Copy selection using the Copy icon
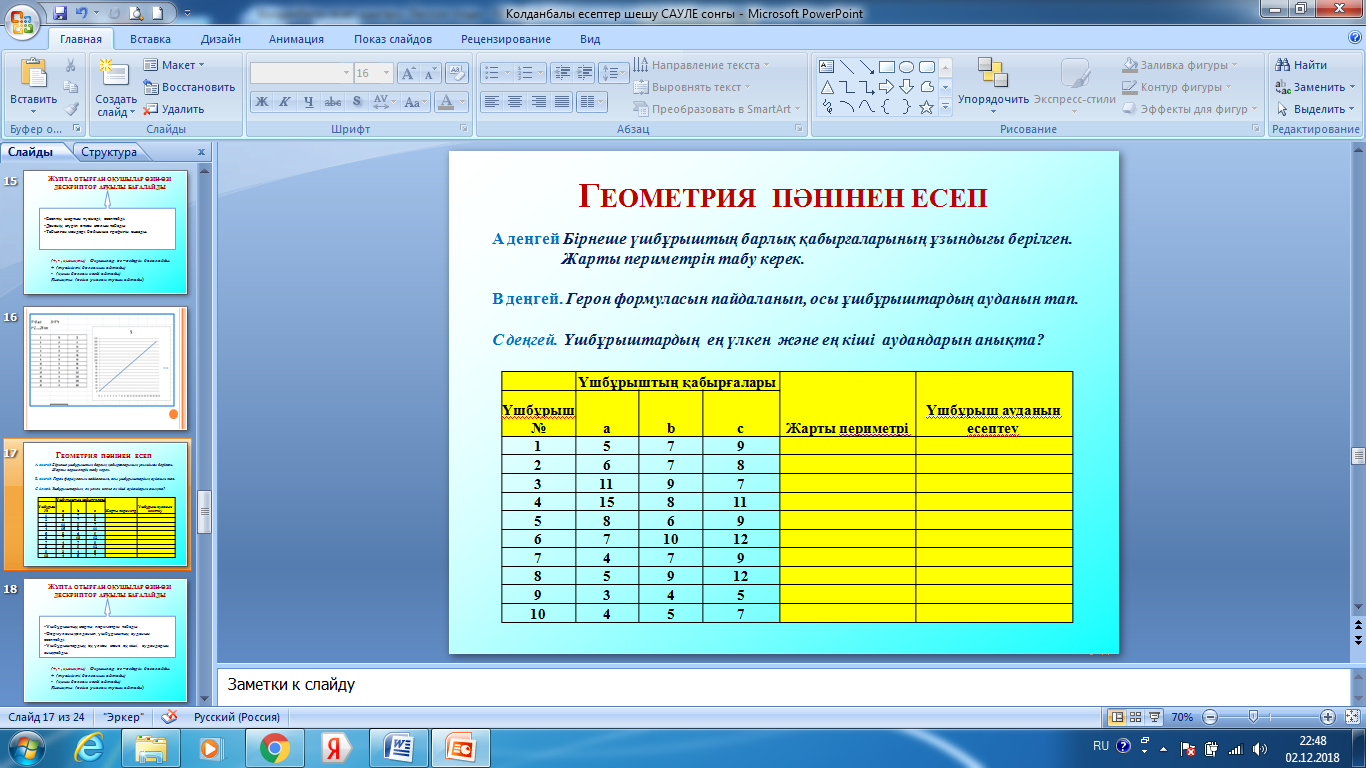This screenshot has width=1366, height=768. (71, 87)
